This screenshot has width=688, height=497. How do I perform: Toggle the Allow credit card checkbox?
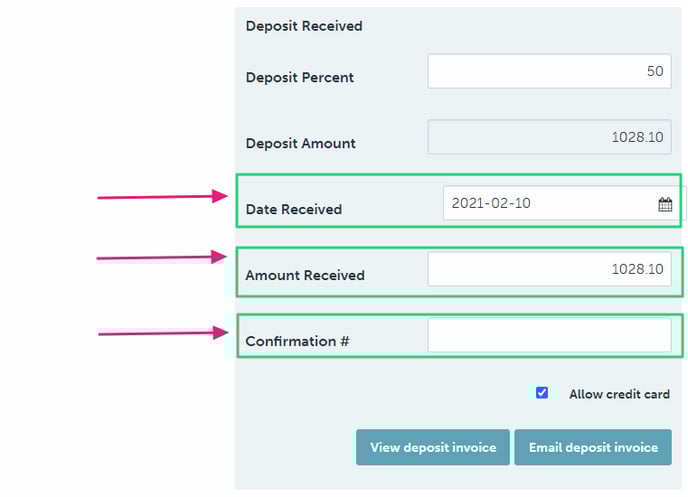point(542,393)
